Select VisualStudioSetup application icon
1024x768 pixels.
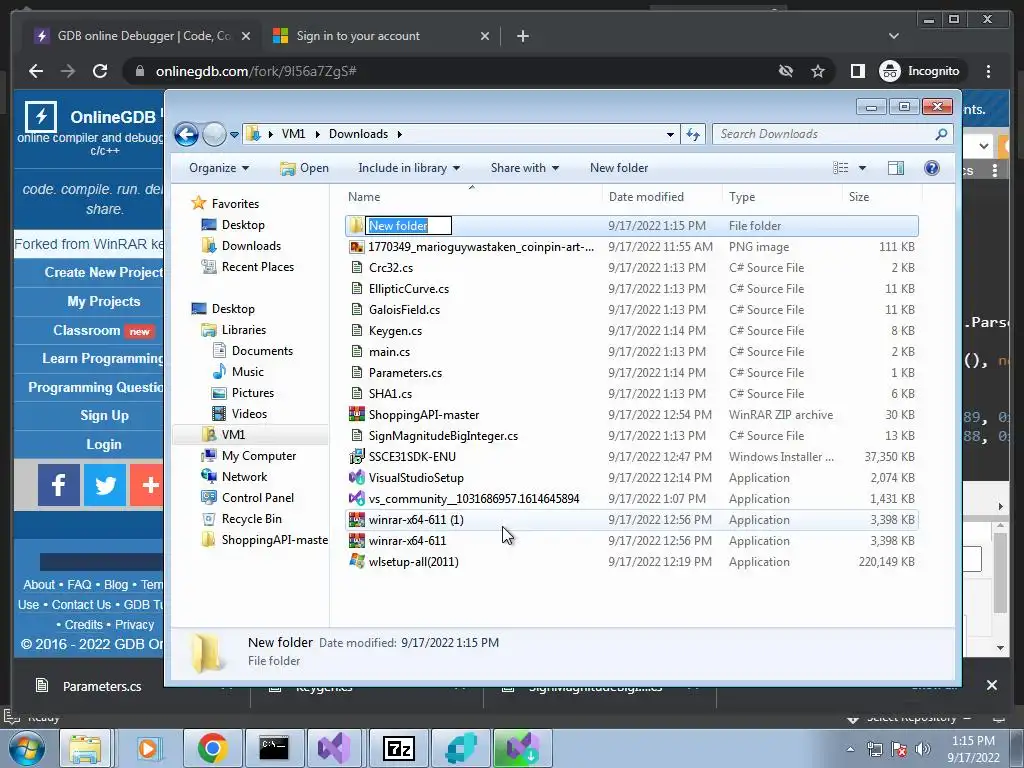tap(357, 477)
